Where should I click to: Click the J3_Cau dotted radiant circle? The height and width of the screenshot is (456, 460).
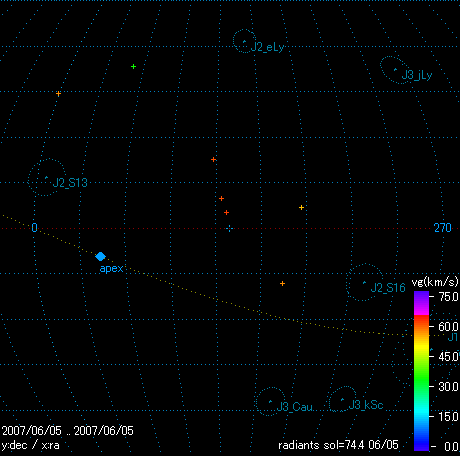[271, 401]
